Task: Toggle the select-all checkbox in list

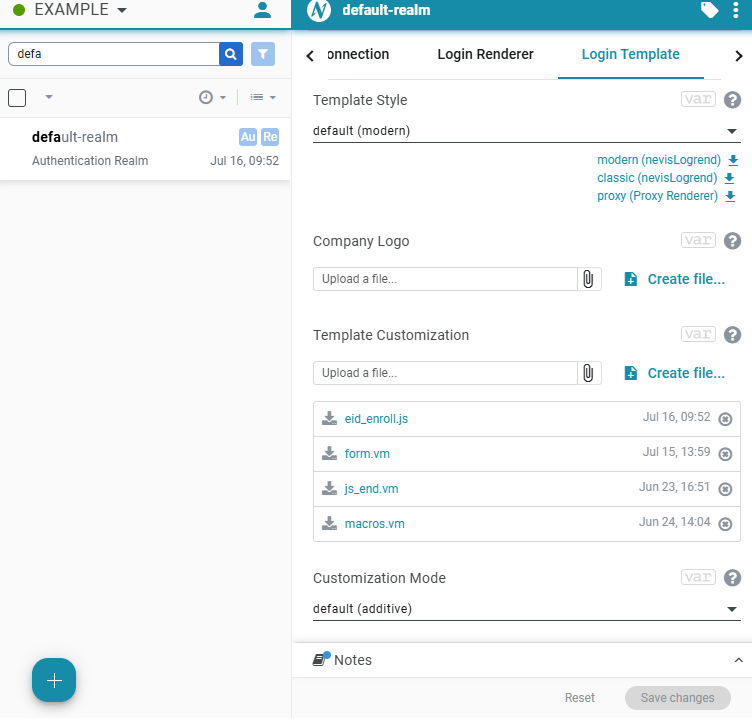Action: (x=17, y=97)
